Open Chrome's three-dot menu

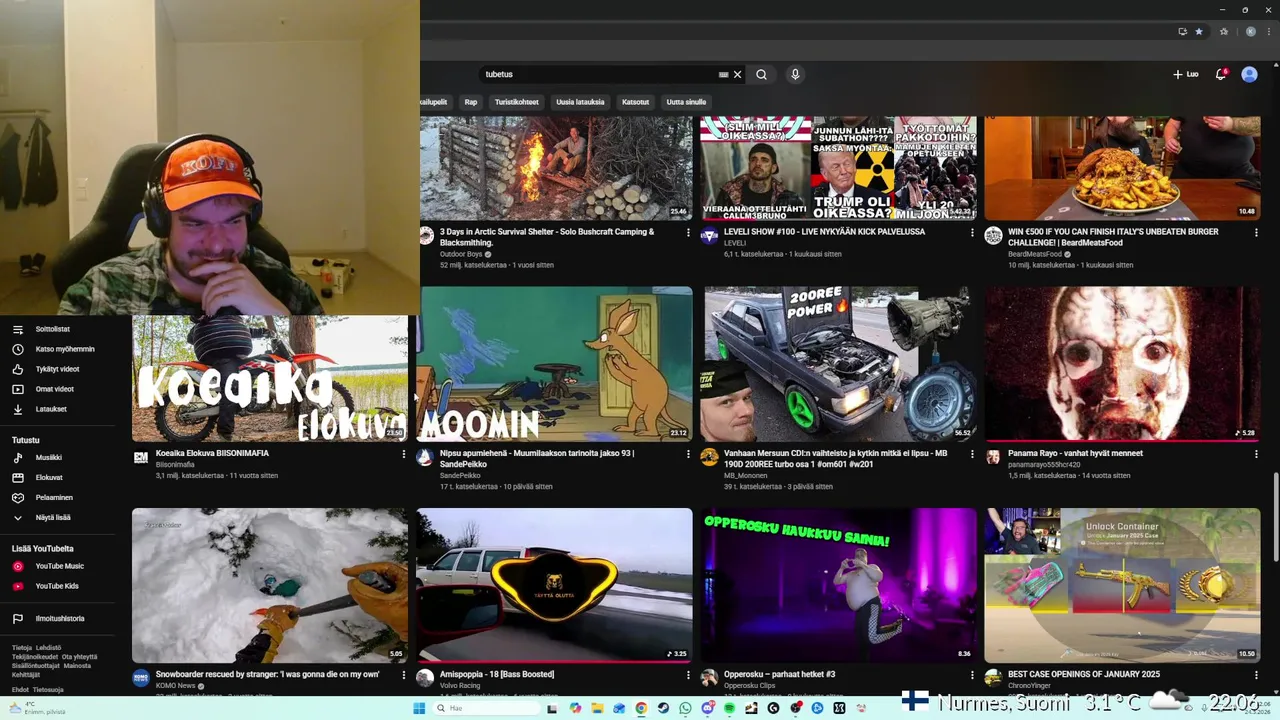1268,31
